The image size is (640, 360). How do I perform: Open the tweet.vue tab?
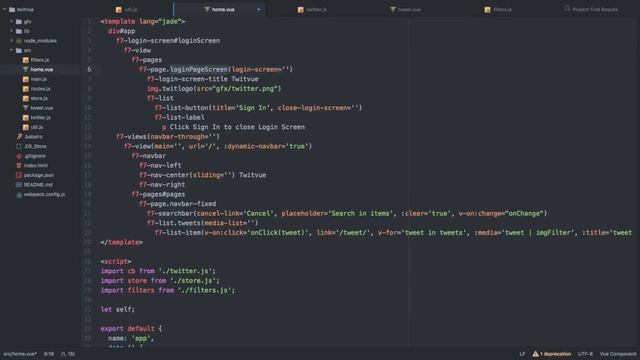tap(405, 9)
